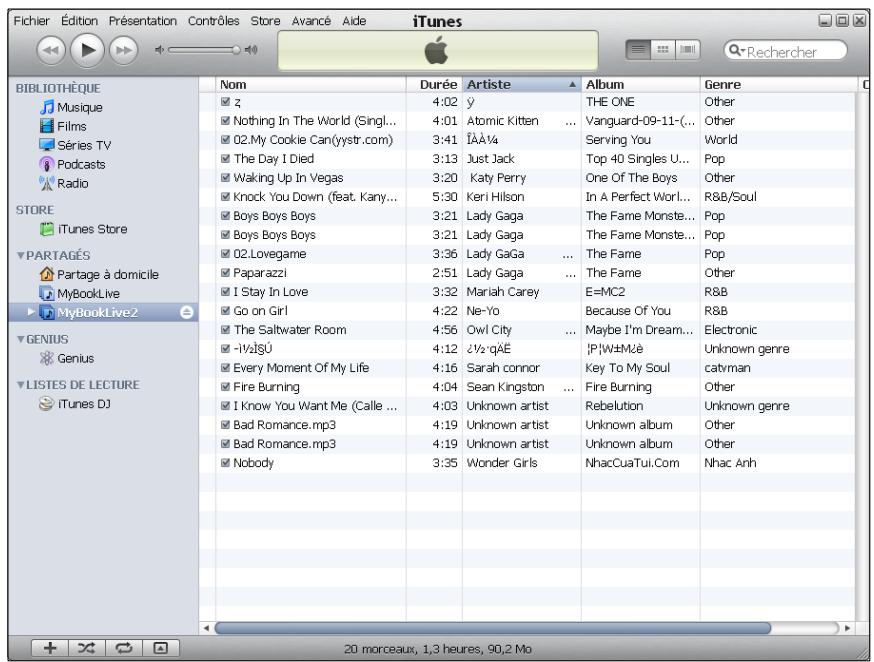
Task: Switch to Cover Flow view button
Action: (x=688, y=50)
